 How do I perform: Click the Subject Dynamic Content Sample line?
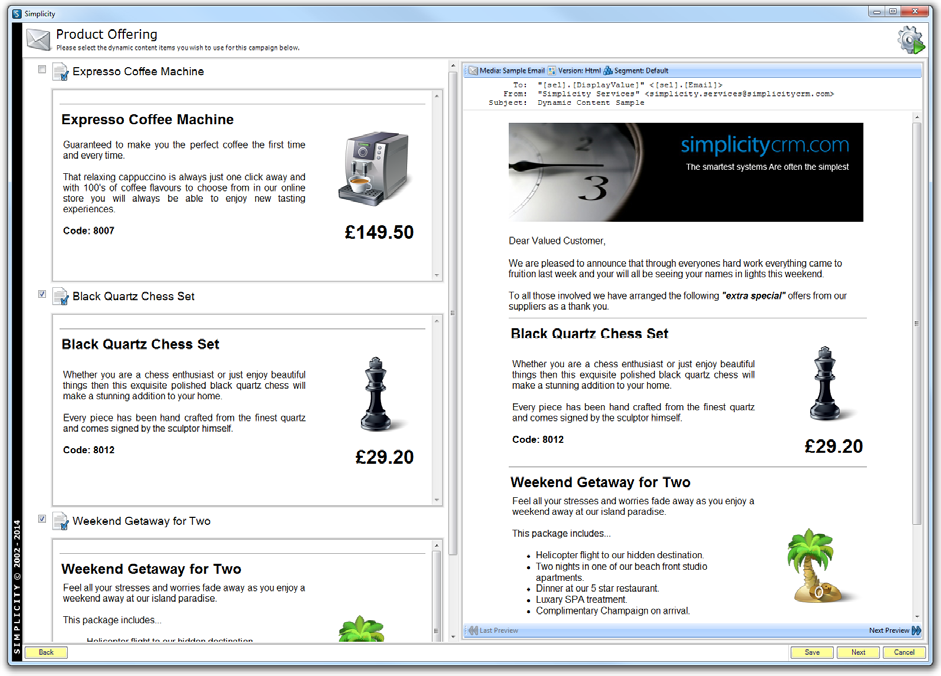566,103
